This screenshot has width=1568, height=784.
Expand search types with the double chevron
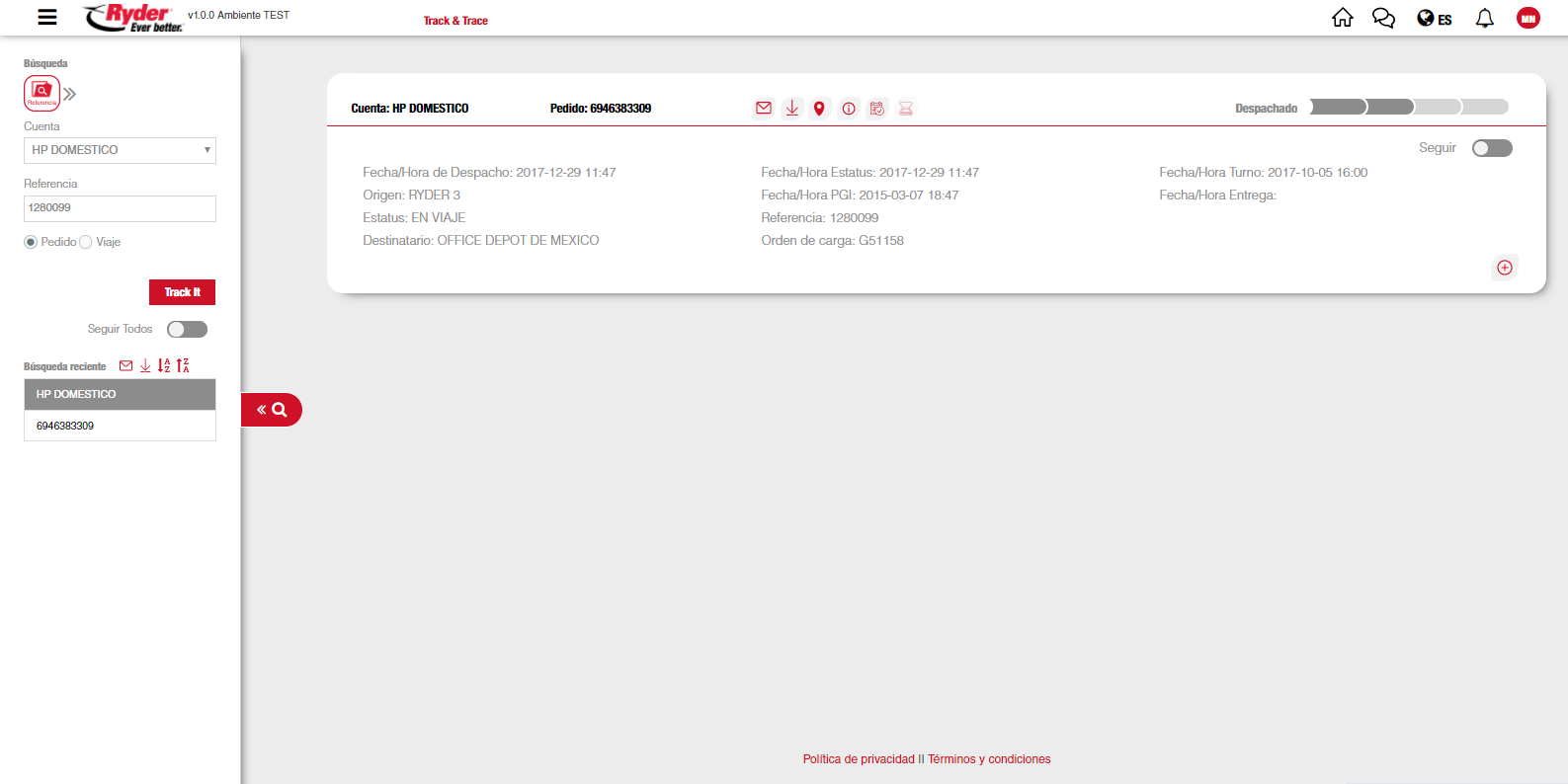[x=70, y=95]
